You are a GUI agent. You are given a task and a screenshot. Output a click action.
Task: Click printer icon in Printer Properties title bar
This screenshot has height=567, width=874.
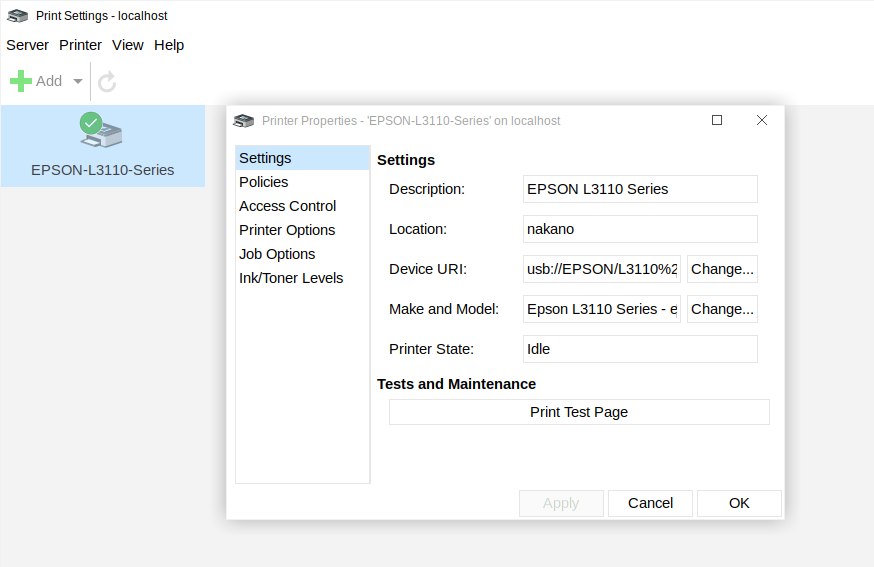click(x=244, y=120)
